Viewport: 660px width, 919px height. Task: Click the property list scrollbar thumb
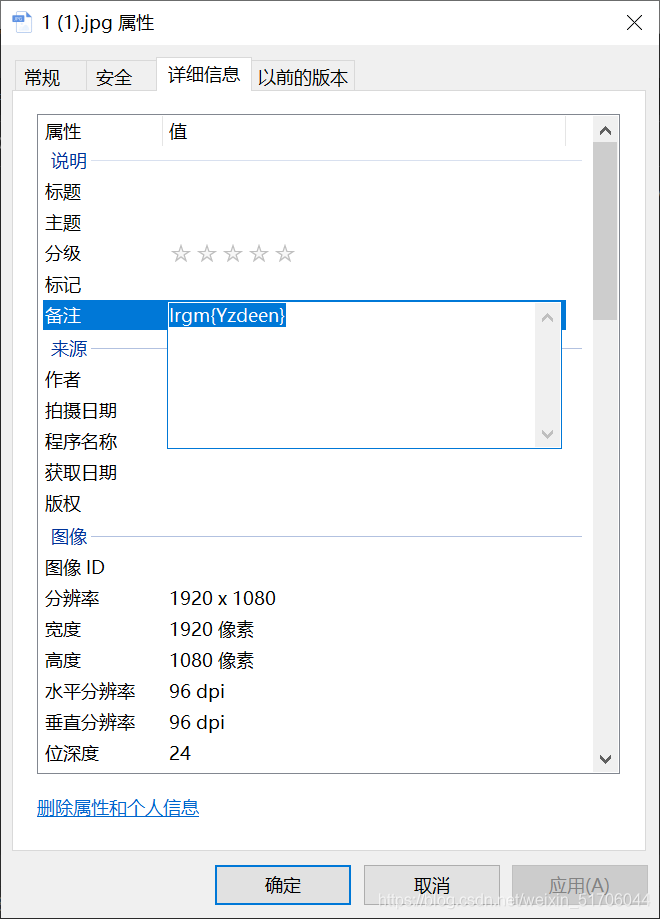[x=605, y=231]
